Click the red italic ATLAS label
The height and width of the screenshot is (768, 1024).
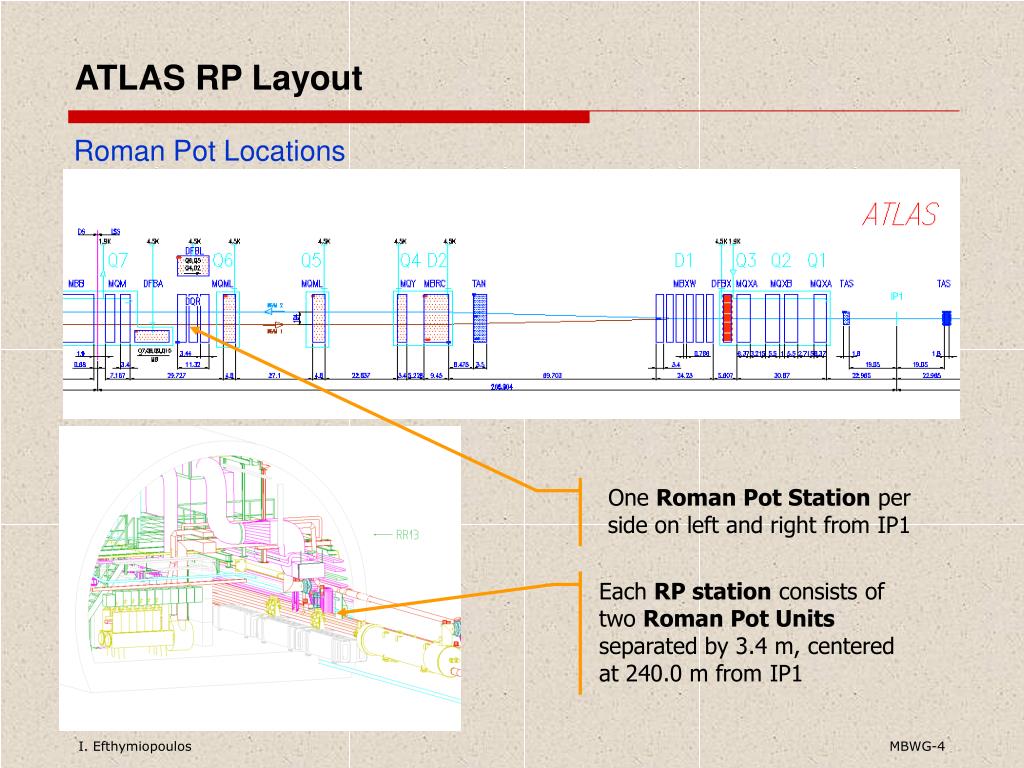[x=901, y=214]
